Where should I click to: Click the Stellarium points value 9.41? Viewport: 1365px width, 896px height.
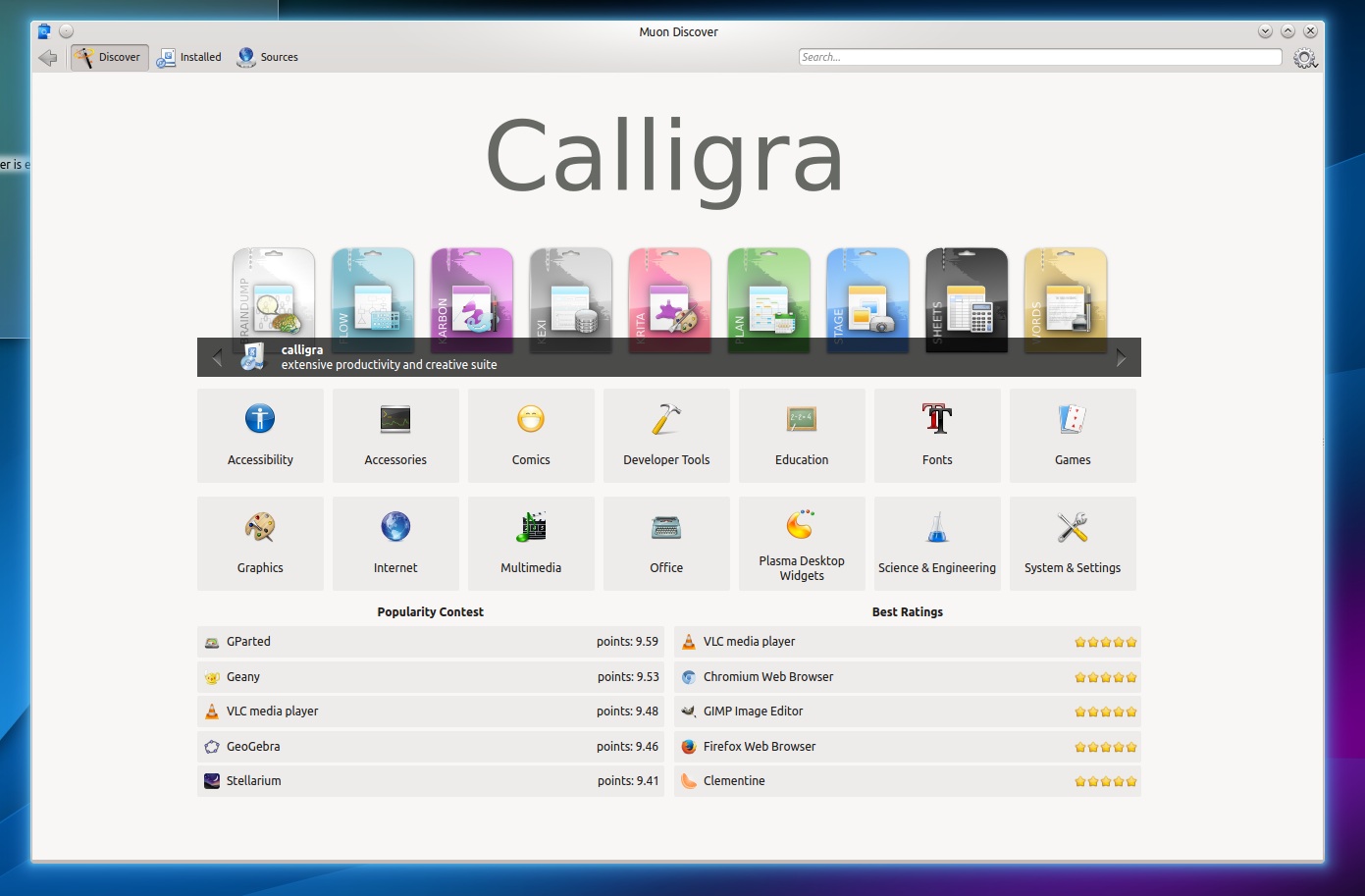pyautogui.click(x=628, y=781)
